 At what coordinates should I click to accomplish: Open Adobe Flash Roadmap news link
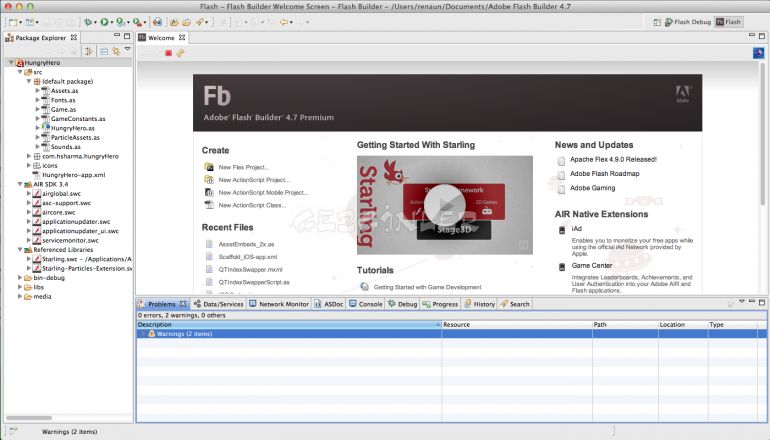coord(605,174)
